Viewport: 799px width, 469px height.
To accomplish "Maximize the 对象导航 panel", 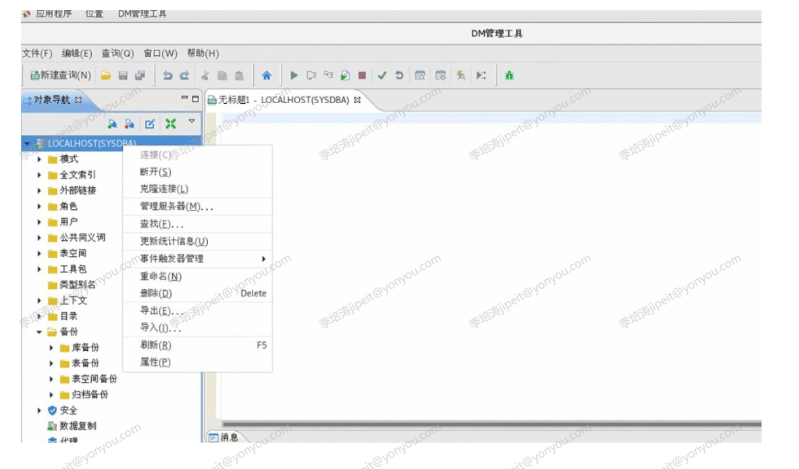I will 195,99.
